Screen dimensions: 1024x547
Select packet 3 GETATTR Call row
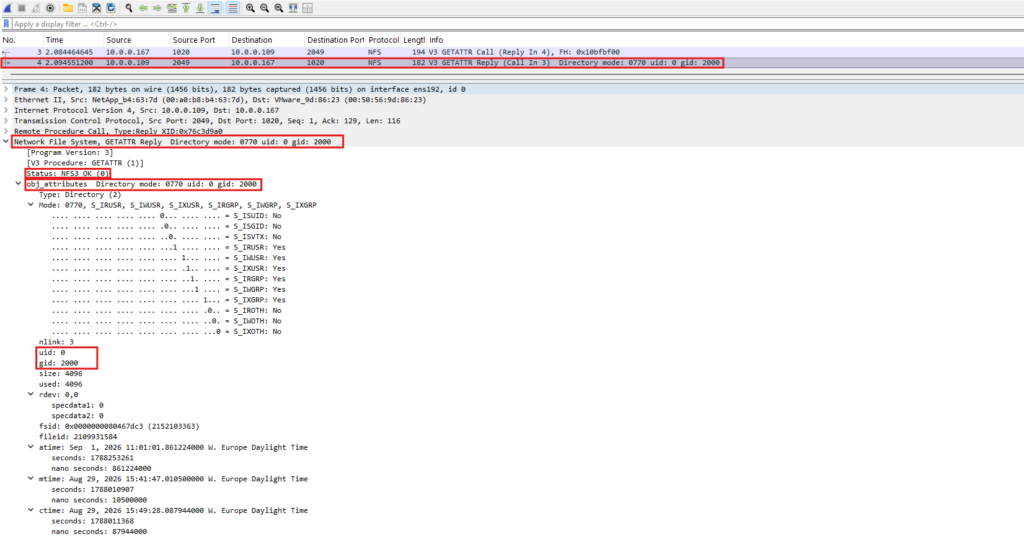[512, 52]
